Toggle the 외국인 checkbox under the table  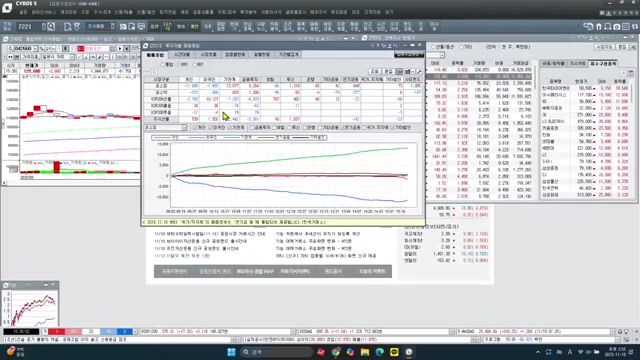211,128
